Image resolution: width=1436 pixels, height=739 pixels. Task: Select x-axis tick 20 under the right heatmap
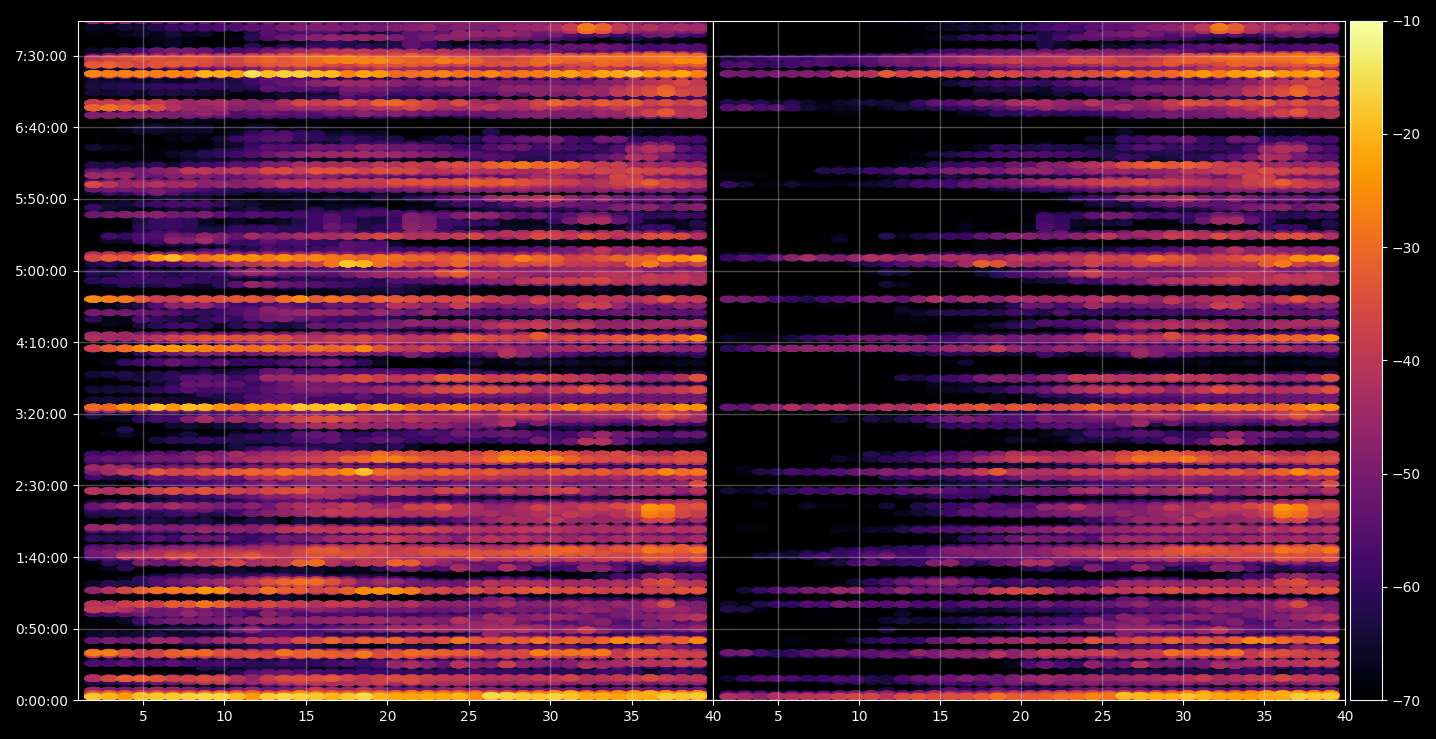(1021, 716)
